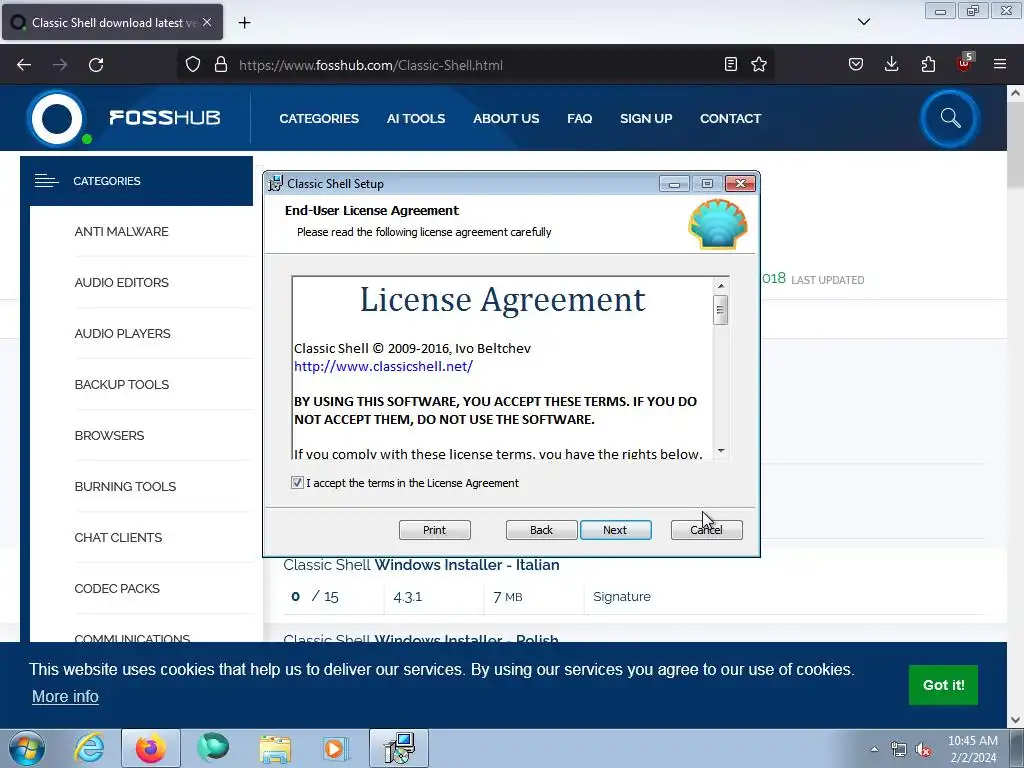
Task: Bookmark this page with star icon
Action: point(758,64)
